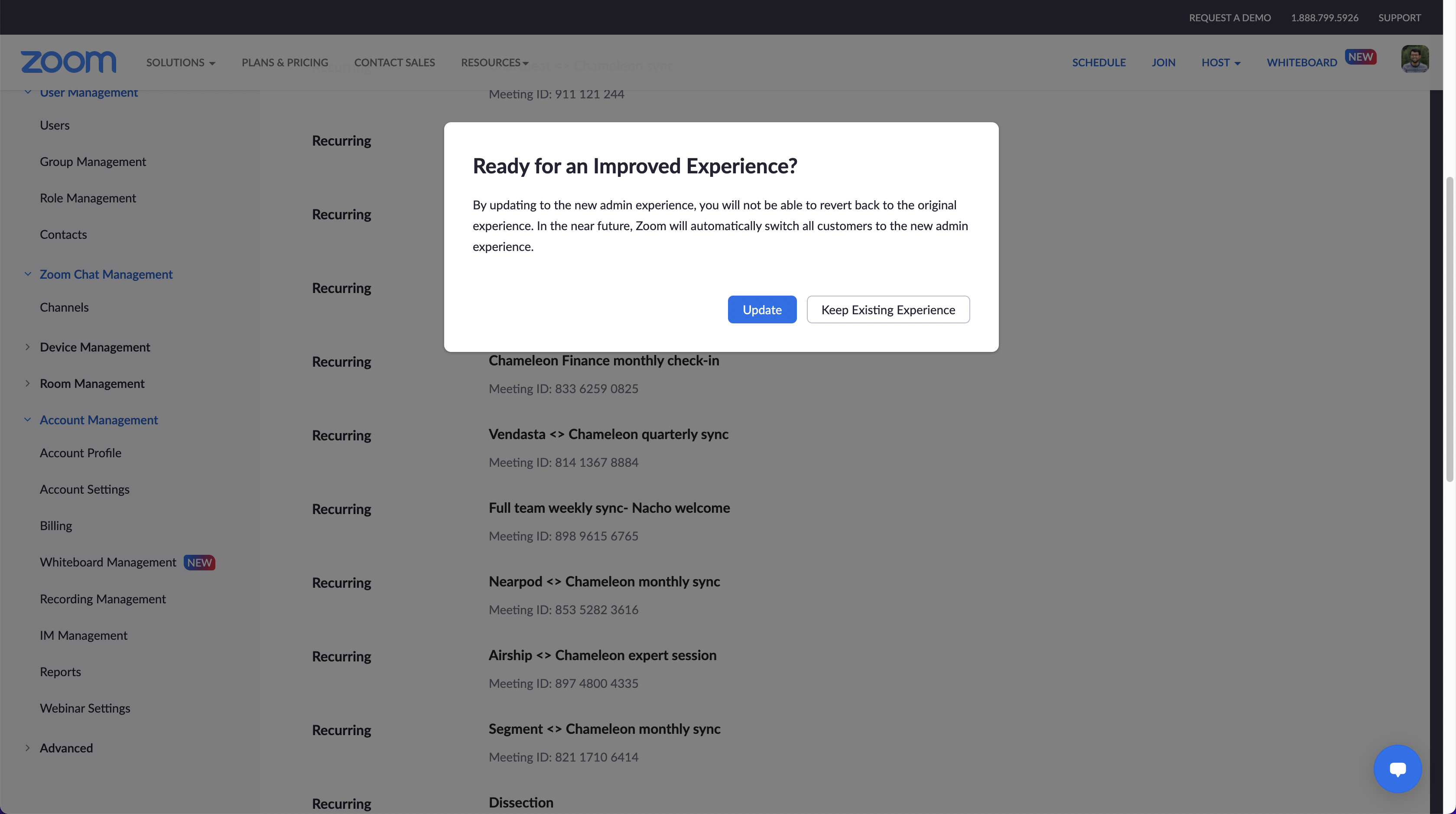The height and width of the screenshot is (814, 1456).
Task: Open Whiteboard from the header
Action: (x=1302, y=62)
